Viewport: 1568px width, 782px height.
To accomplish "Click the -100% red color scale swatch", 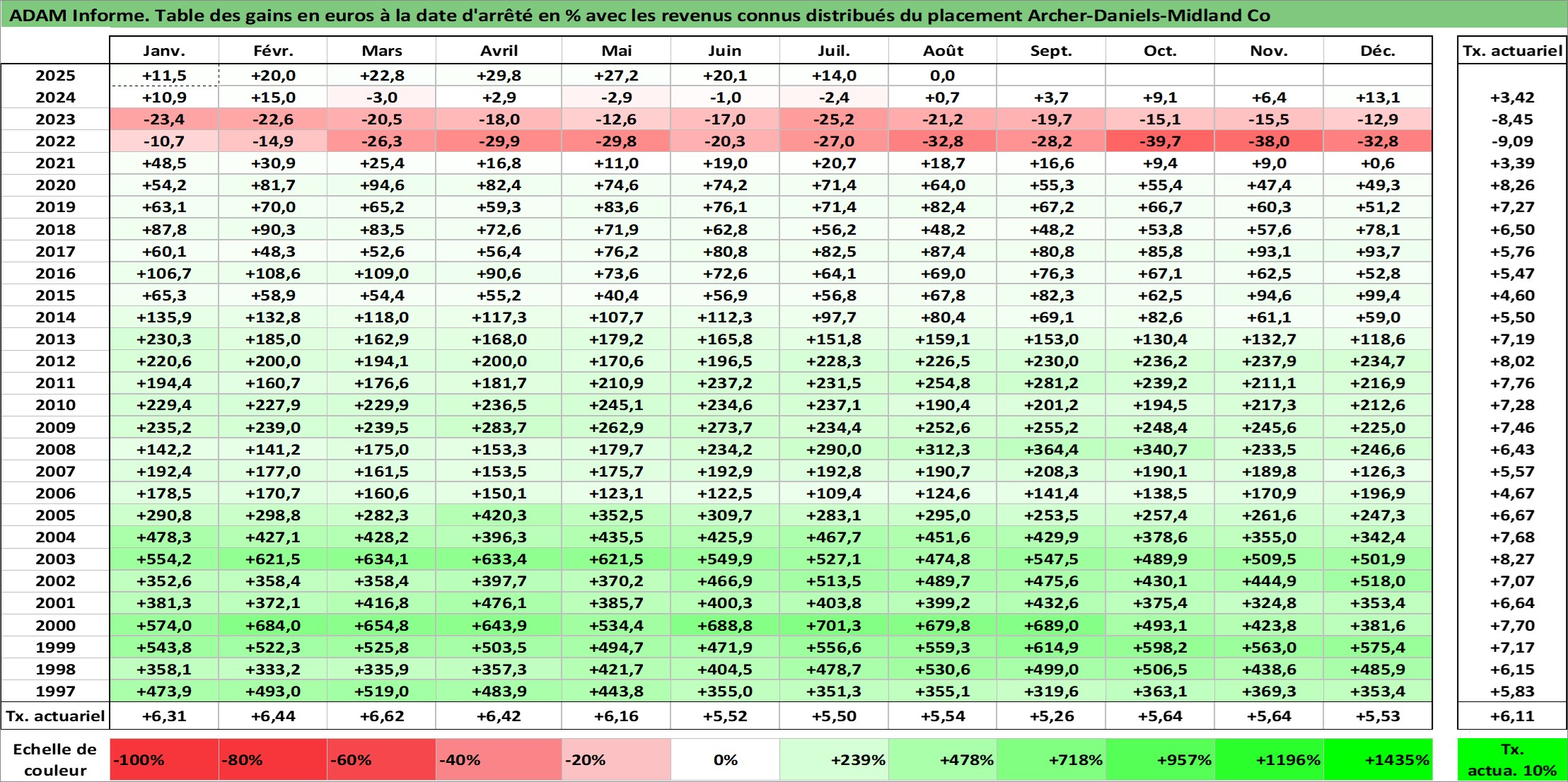I will pyautogui.click(x=164, y=760).
